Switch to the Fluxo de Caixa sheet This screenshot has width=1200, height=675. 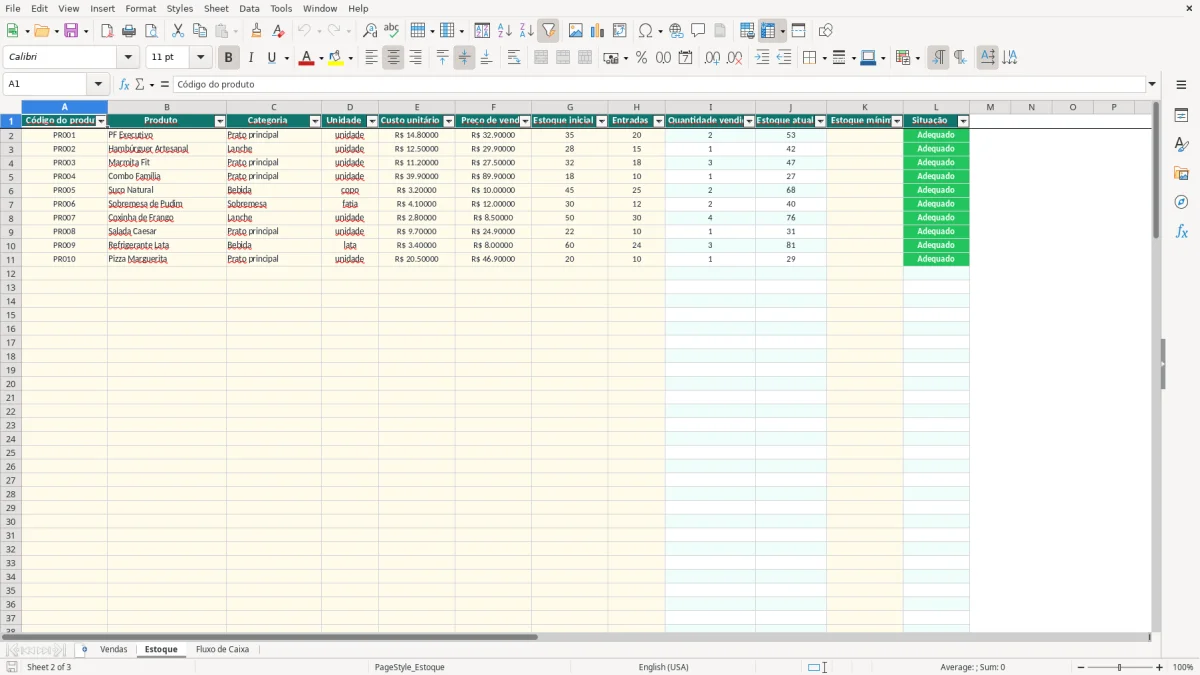[x=222, y=650]
